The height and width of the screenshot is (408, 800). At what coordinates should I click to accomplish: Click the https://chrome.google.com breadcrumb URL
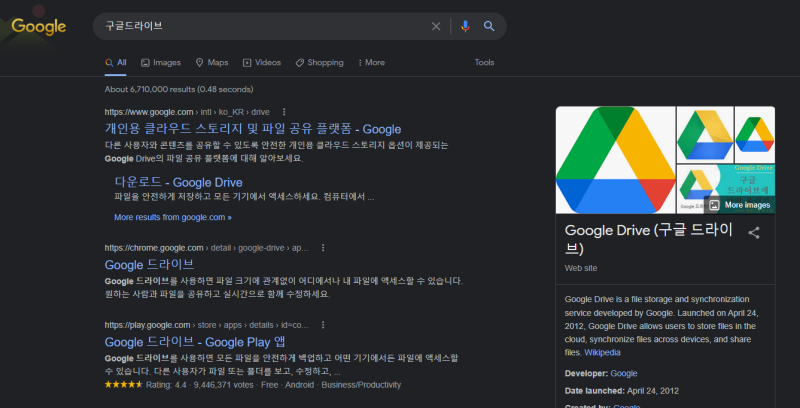[154, 248]
